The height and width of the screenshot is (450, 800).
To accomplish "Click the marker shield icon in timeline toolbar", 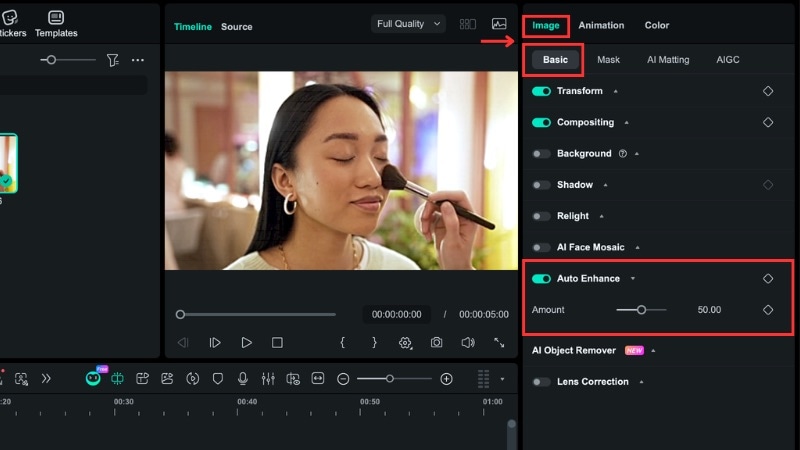I will tap(217, 379).
